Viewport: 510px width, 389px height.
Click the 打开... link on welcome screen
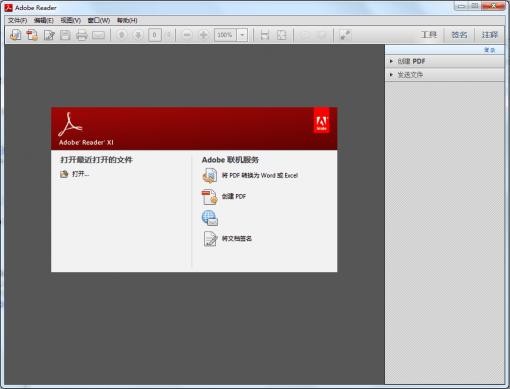coord(81,174)
